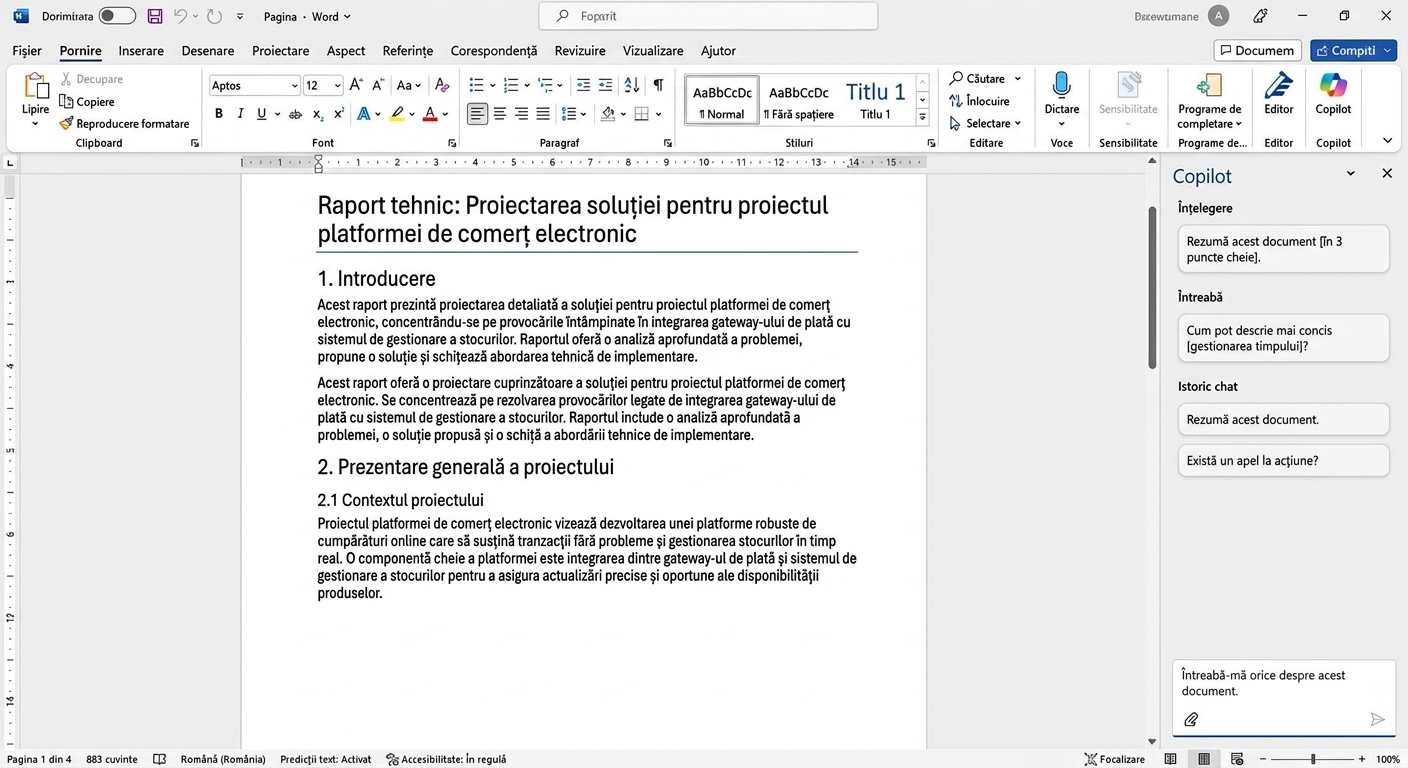Switch to the Revizuire tab
1408x768 pixels.
click(580, 50)
